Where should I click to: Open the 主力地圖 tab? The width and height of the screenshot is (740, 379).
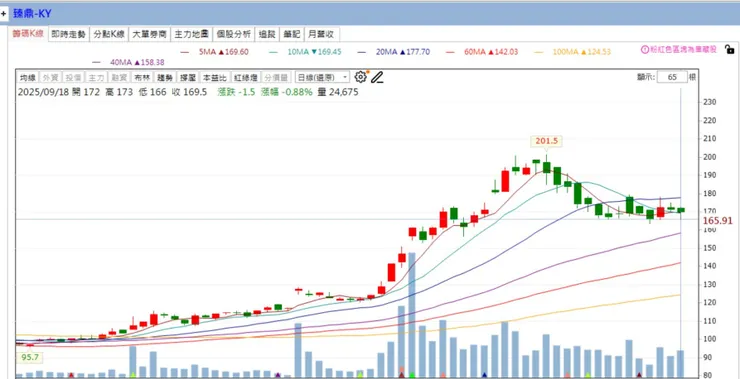pyautogui.click(x=192, y=34)
